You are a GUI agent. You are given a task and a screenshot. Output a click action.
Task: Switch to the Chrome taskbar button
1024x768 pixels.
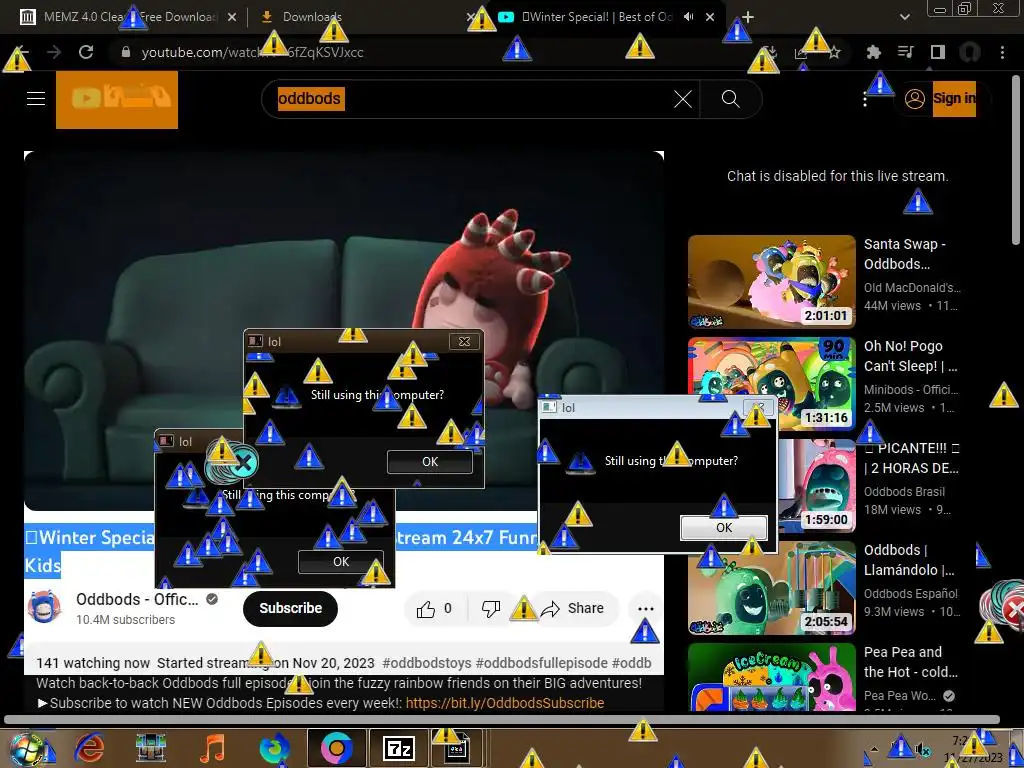pos(336,748)
